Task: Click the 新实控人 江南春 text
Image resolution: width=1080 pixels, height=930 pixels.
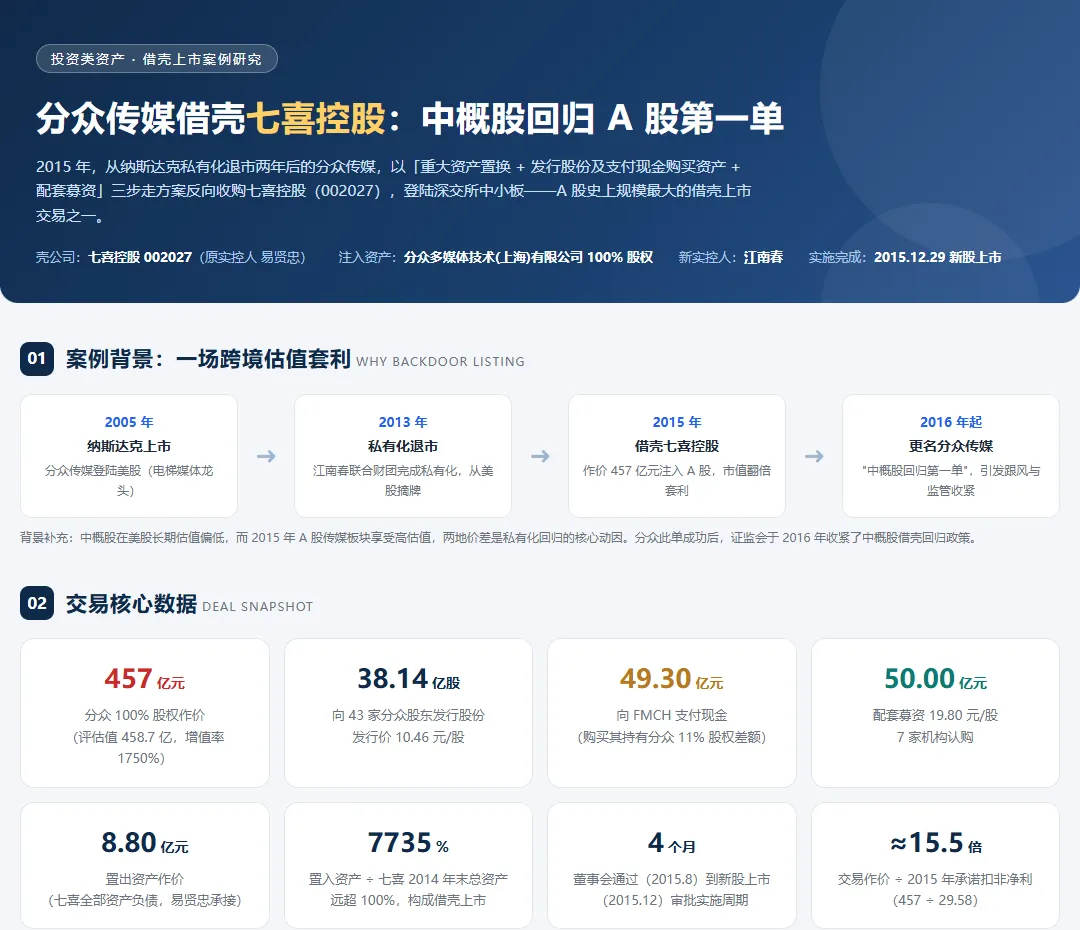Action: (x=731, y=257)
